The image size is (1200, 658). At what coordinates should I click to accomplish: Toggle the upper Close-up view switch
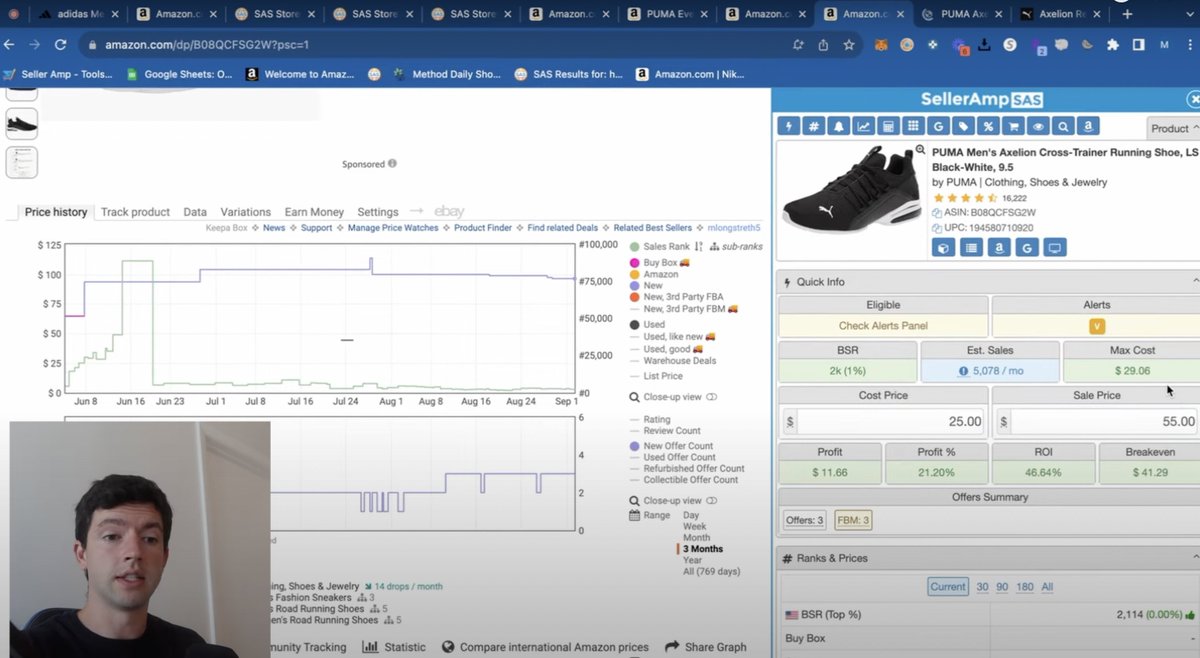click(712, 397)
